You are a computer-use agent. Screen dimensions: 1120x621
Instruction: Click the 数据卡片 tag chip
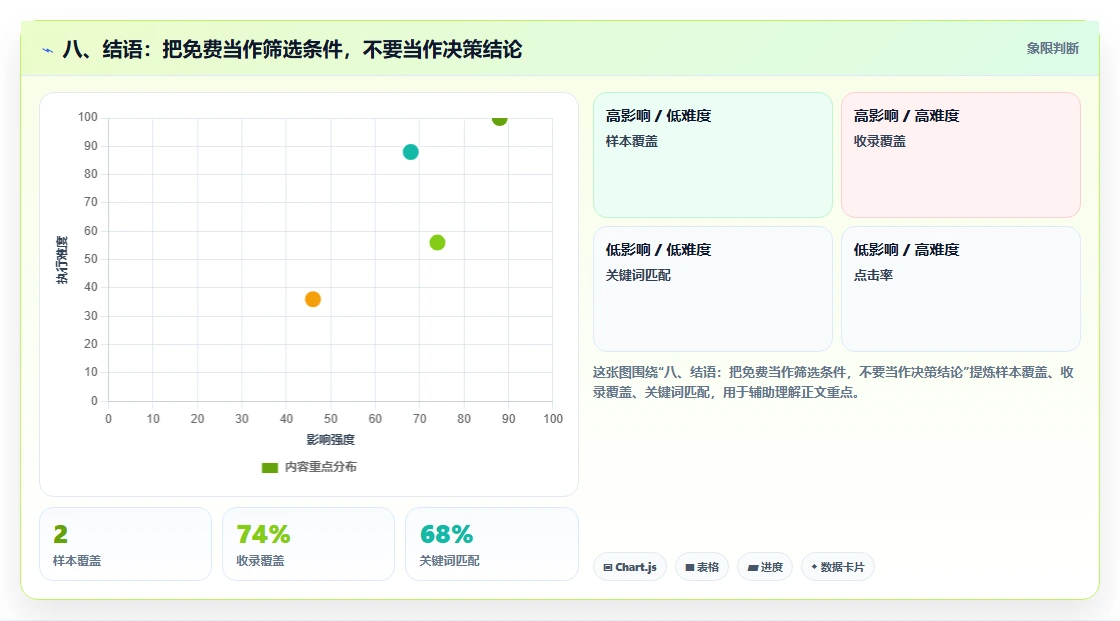click(x=837, y=567)
